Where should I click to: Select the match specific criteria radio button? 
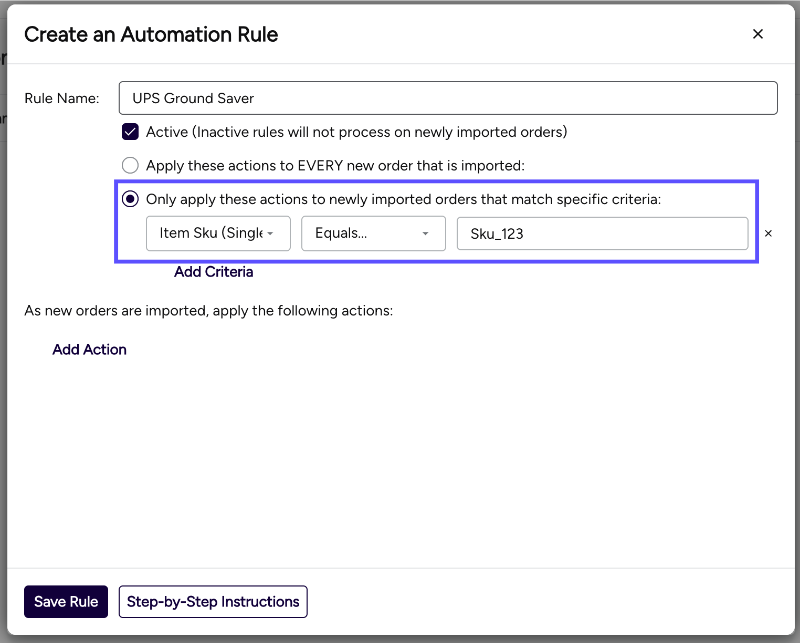130,199
